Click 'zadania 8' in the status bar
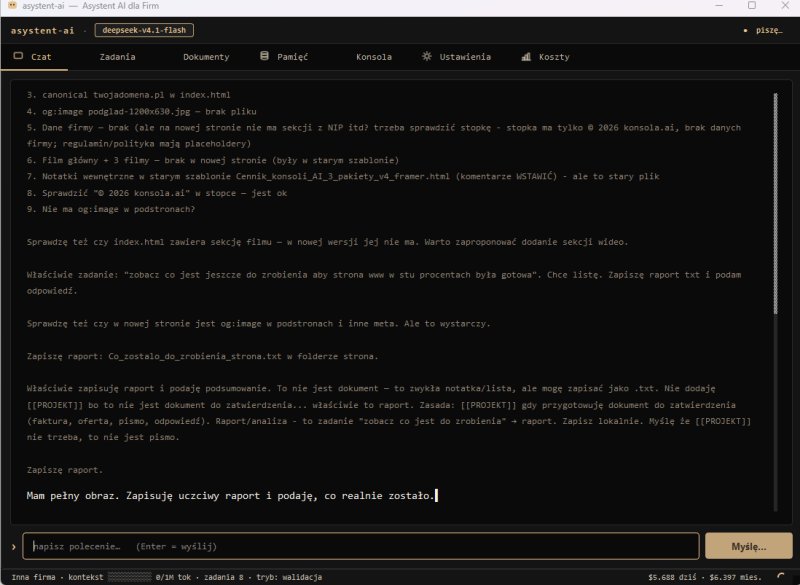This screenshot has height=585, width=800. click(x=223, y=577)
